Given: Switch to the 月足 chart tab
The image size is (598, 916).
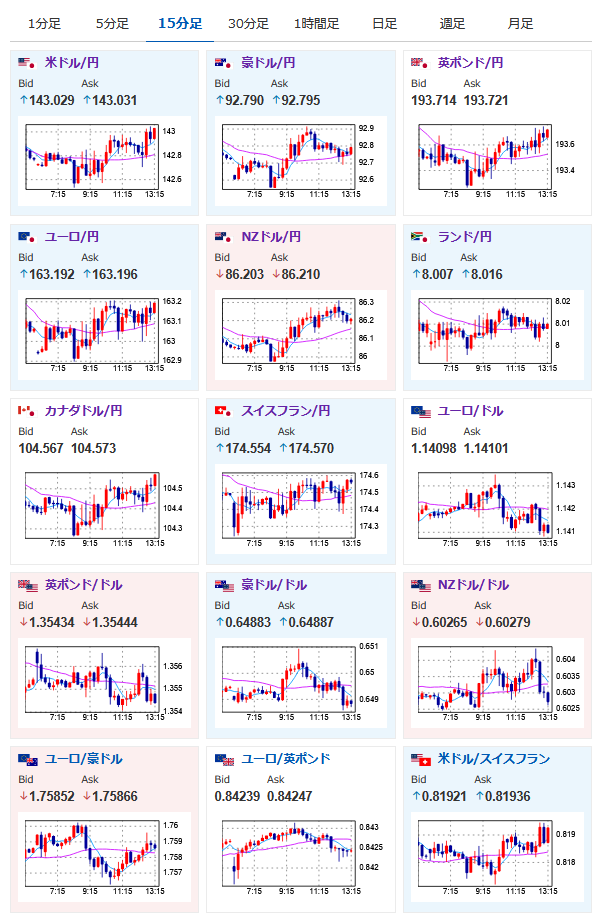Looking at the screenshot, I should click(520, 24).
